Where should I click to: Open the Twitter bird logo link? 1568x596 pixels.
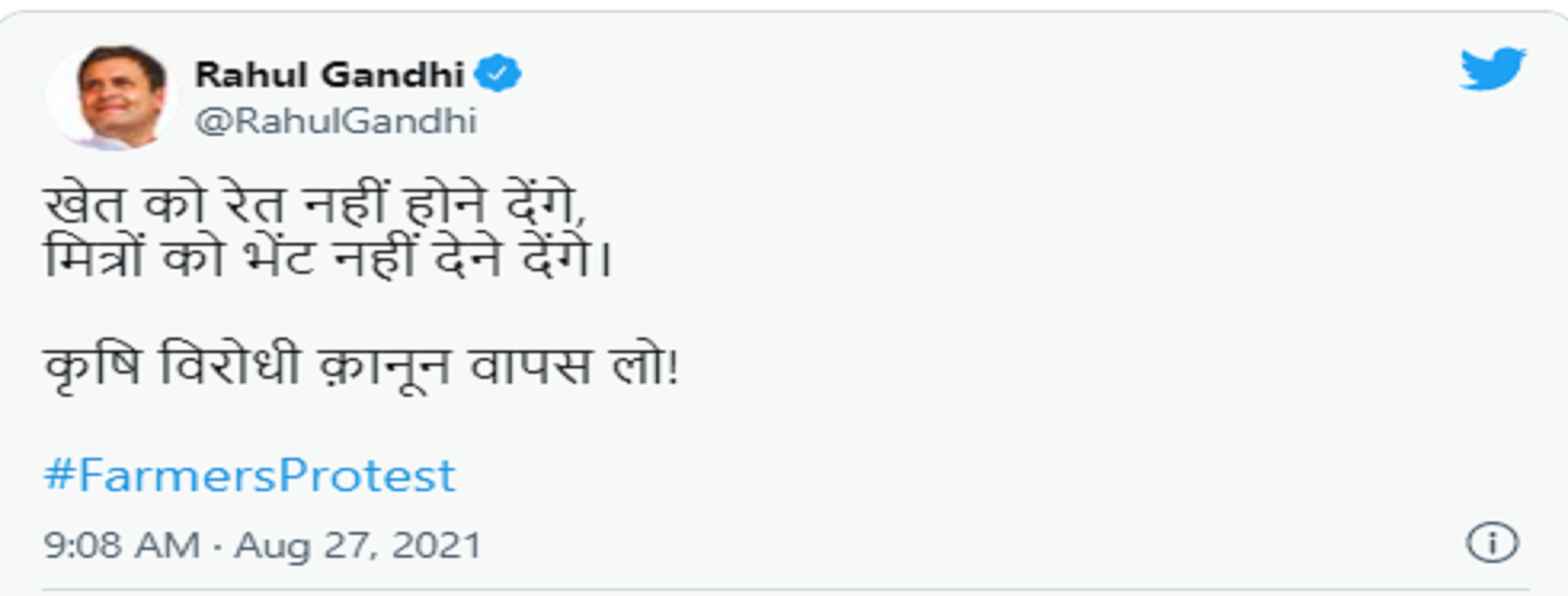coord(1492,68)
